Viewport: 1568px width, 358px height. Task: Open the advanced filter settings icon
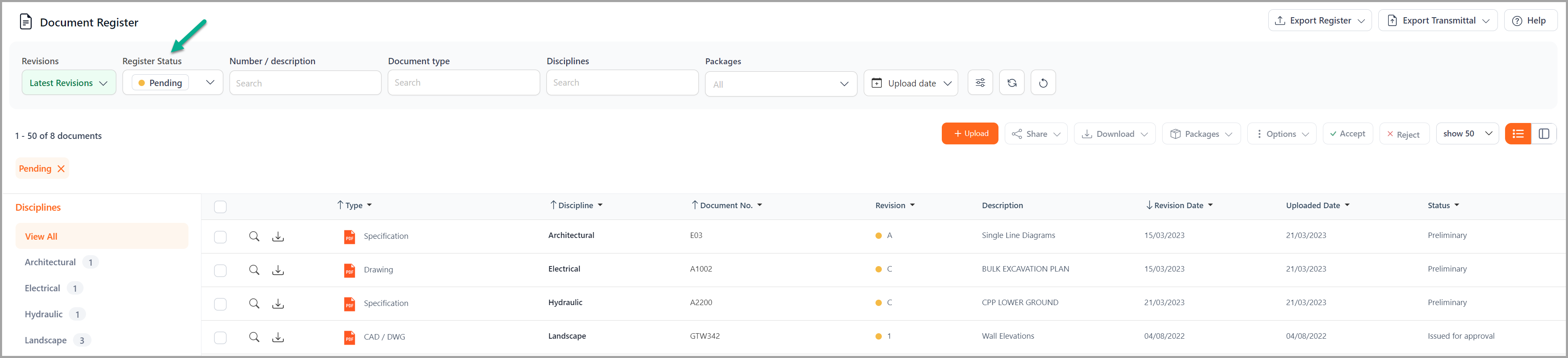point(980,83)
